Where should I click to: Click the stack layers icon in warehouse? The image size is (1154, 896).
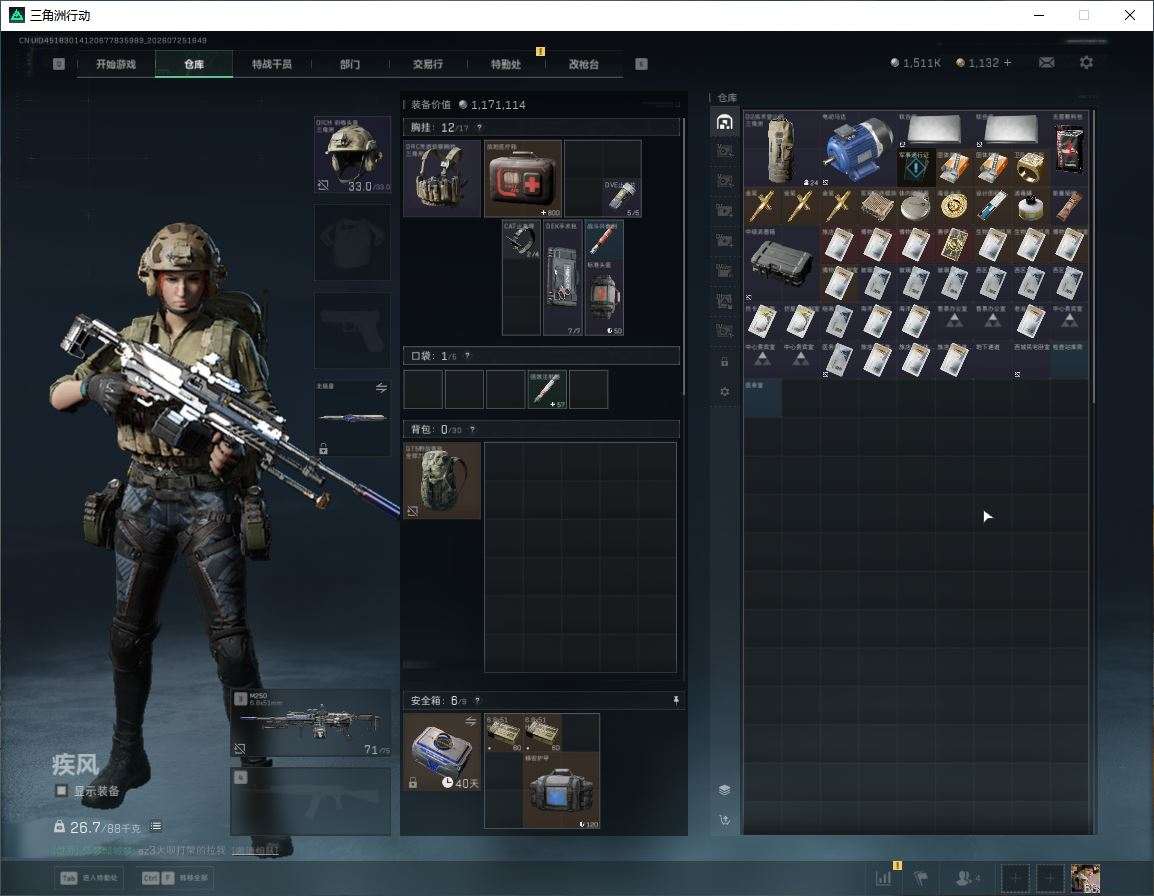point(724,790)
